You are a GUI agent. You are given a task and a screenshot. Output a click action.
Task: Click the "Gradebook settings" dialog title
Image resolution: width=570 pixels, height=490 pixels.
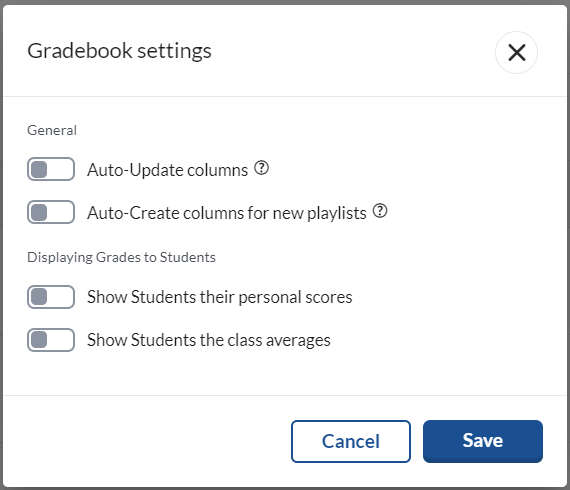click(x=120, y=51)
